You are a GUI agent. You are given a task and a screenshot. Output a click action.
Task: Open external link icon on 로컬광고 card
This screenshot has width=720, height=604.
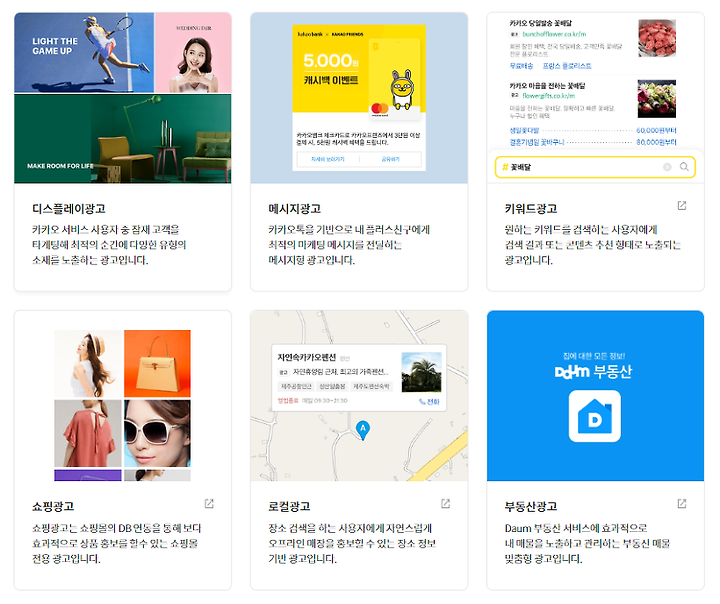pyautogui.click(x=445, y=503)
